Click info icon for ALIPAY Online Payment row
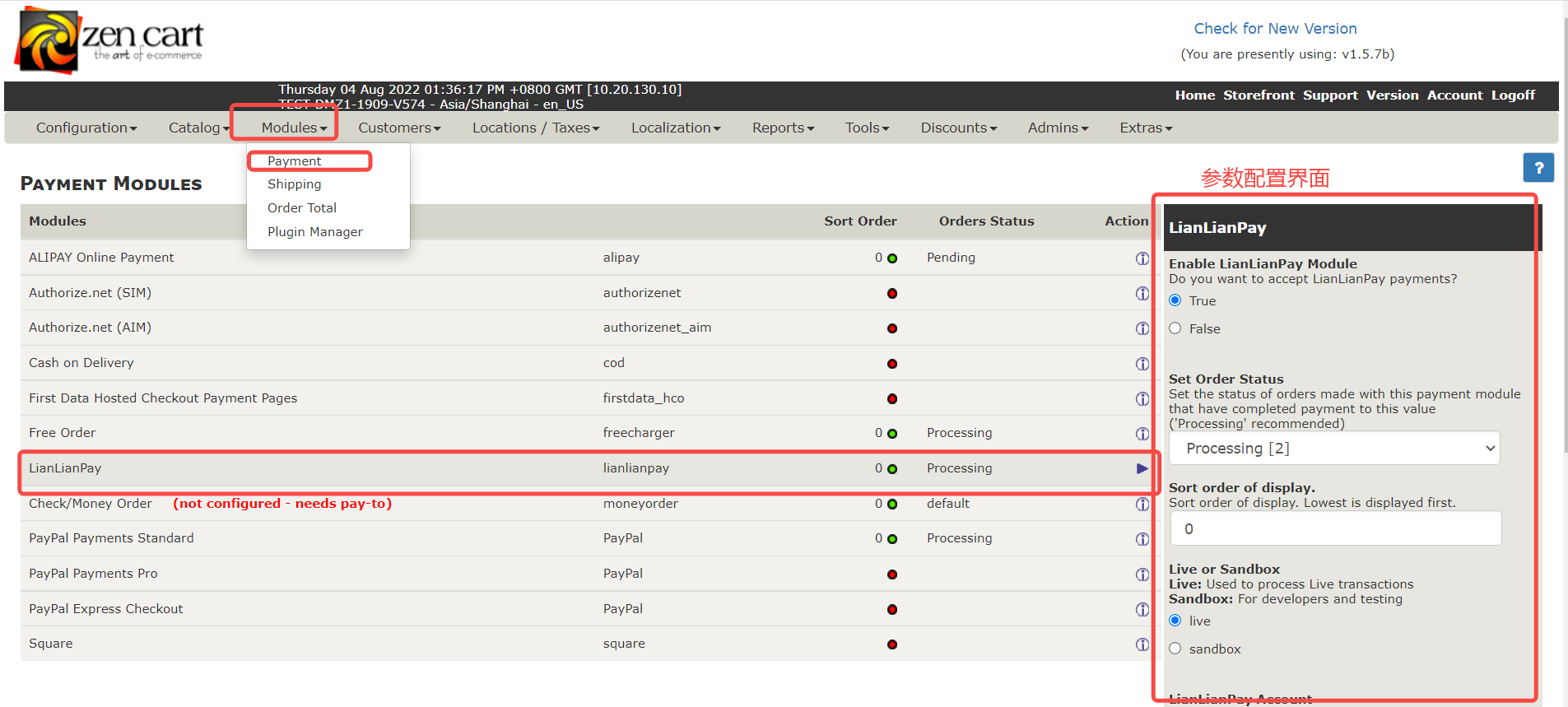Screen dimensions: 1568x707 click(1142, 258)
